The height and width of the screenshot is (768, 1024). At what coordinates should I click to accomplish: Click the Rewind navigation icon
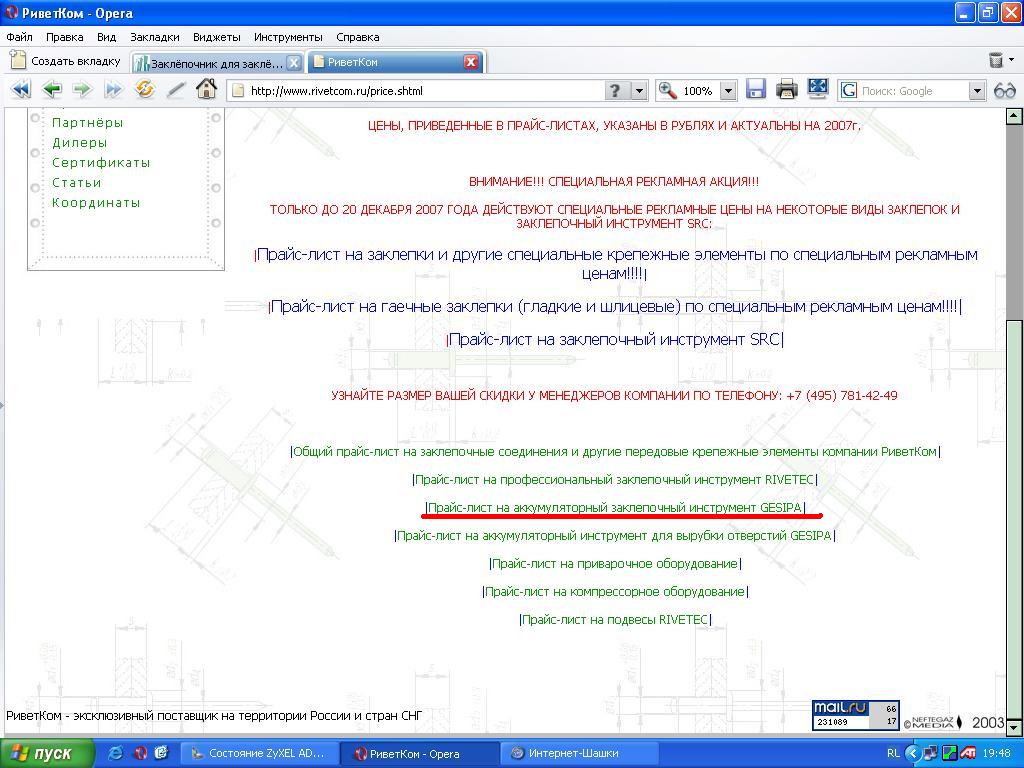(x=21, y=89)
